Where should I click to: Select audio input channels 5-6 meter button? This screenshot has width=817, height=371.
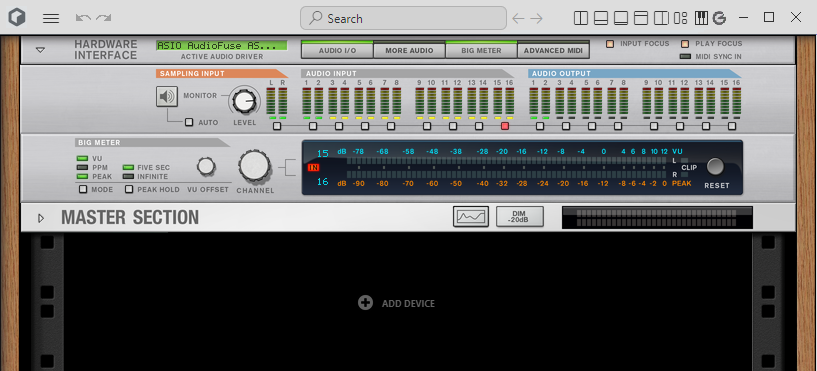click(365, 126)
